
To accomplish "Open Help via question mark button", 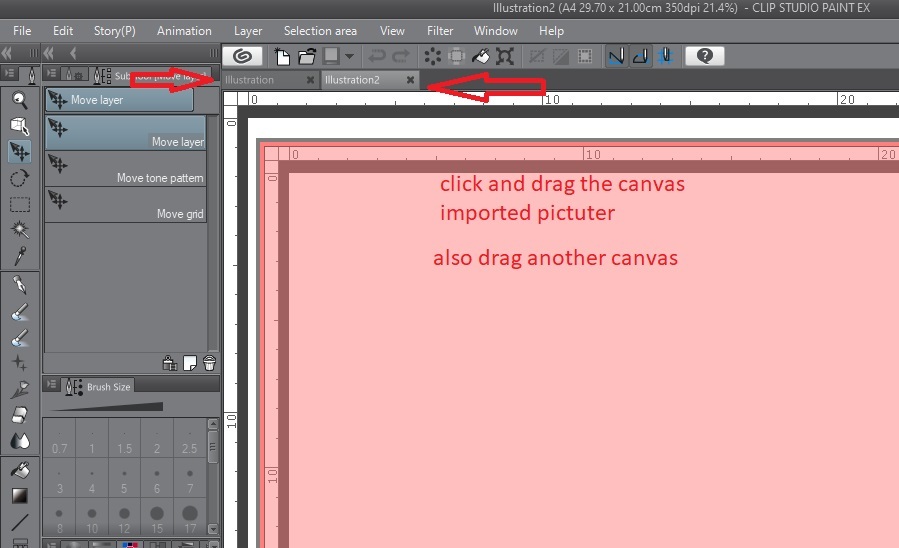I will point(705,56).
